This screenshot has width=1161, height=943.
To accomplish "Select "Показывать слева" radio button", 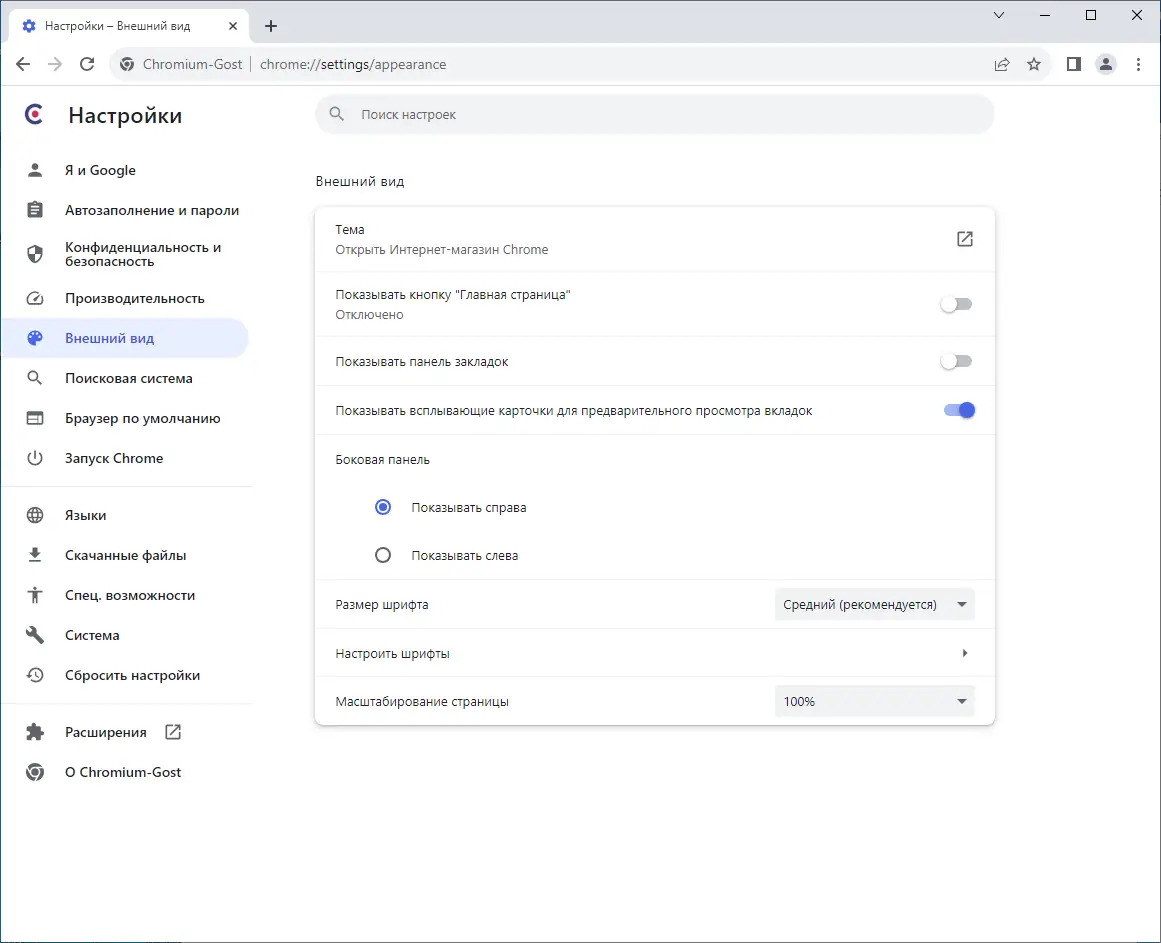I will pyautogui.click(x=383, y=555).
